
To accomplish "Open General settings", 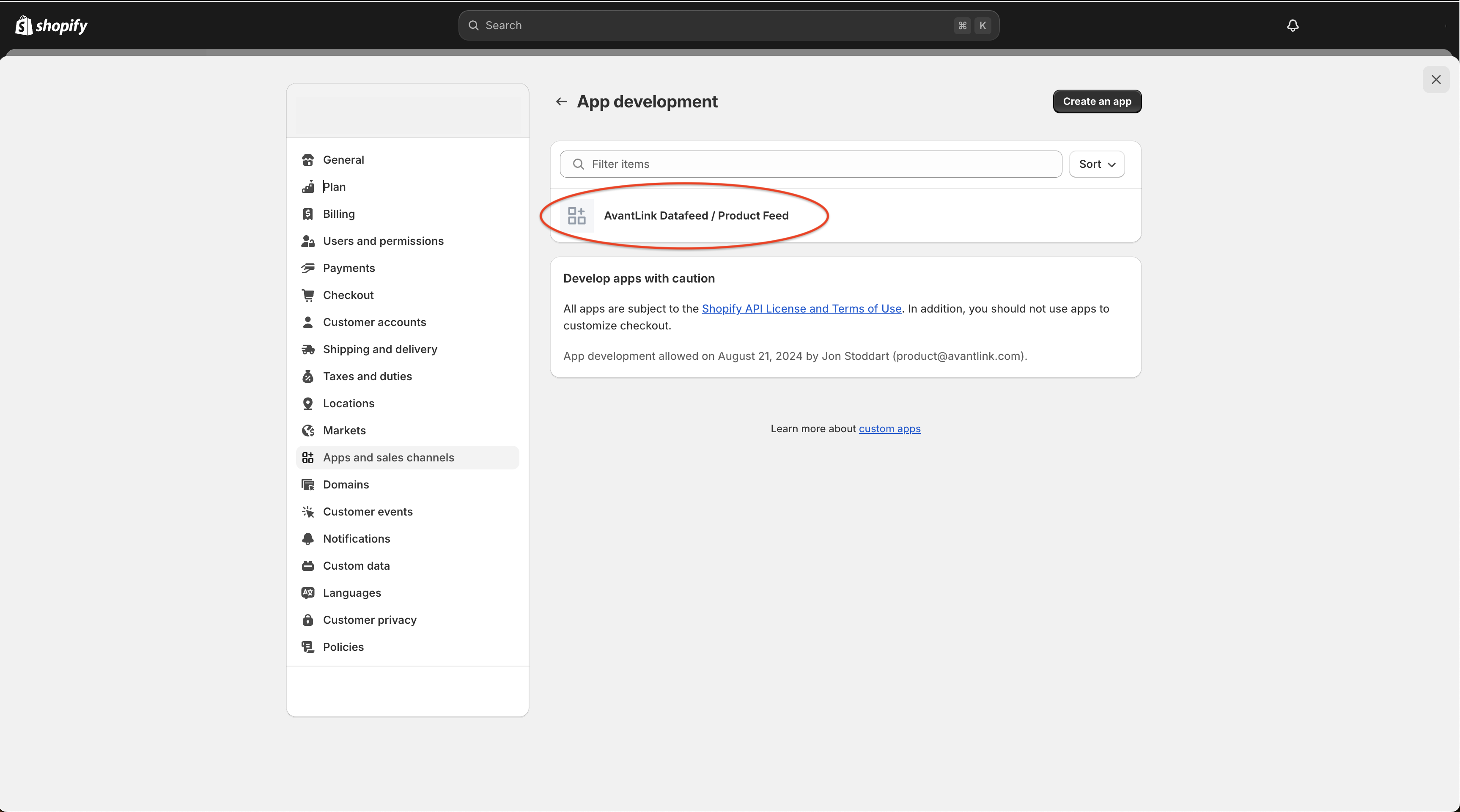I will click(x=407, y=160).
